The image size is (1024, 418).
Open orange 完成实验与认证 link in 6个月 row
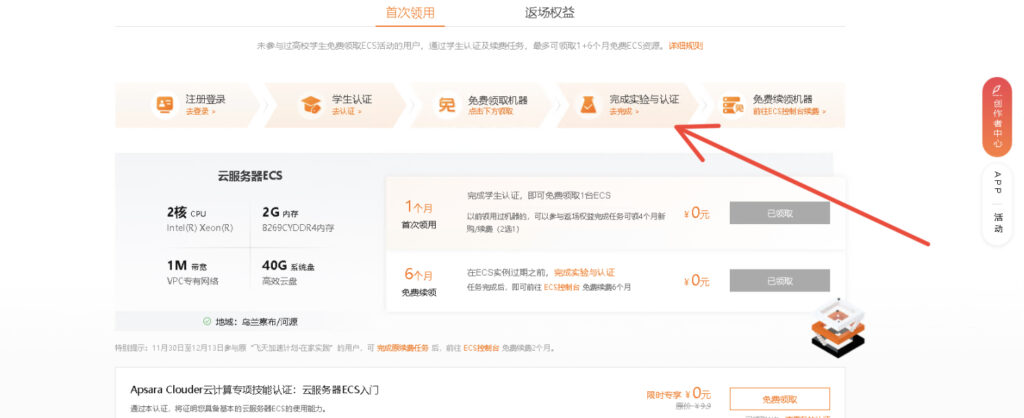click(584, 272)
